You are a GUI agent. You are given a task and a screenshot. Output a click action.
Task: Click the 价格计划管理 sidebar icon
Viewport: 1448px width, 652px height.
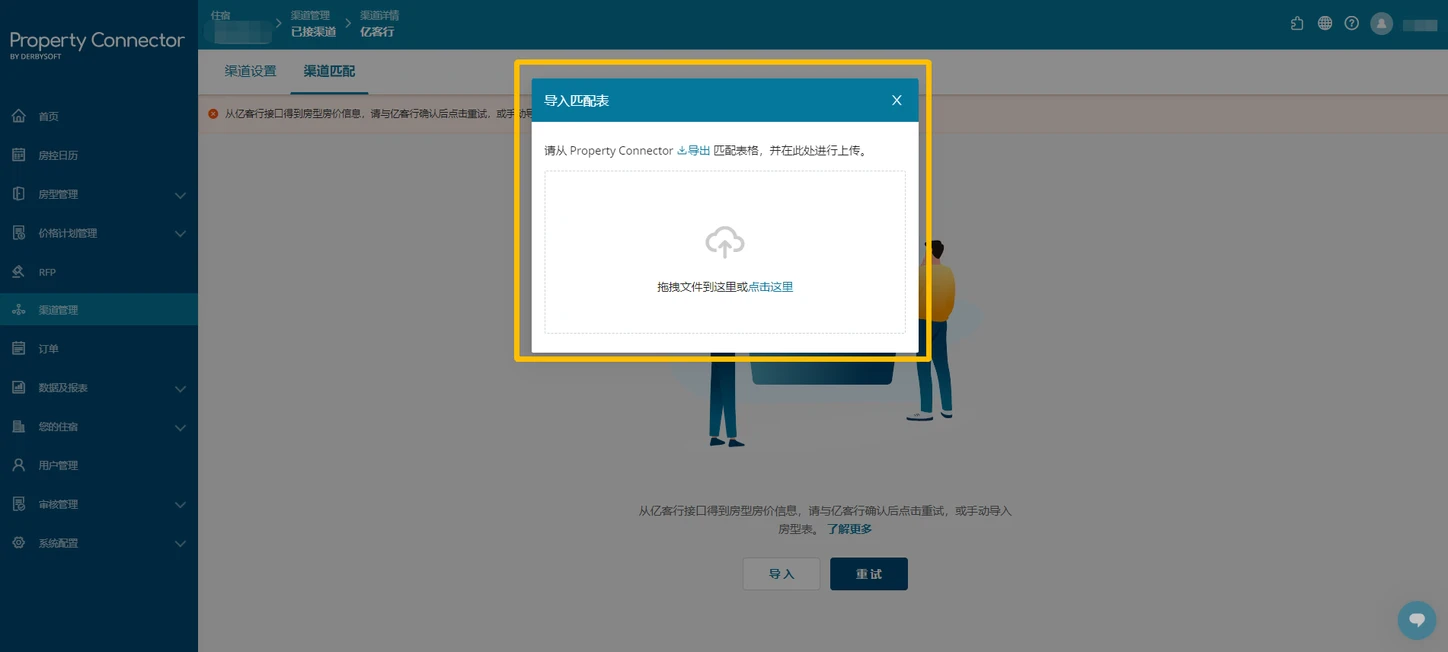click(18, 233)
